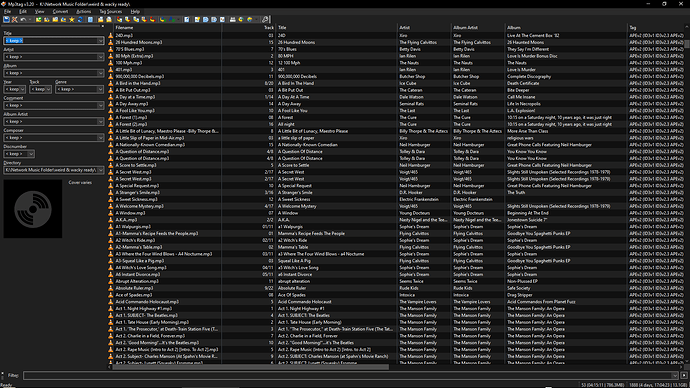Open the Undo history dropdown arrow
The height and width of the screenshot is (388, 690).
click(x=30, y=19)
